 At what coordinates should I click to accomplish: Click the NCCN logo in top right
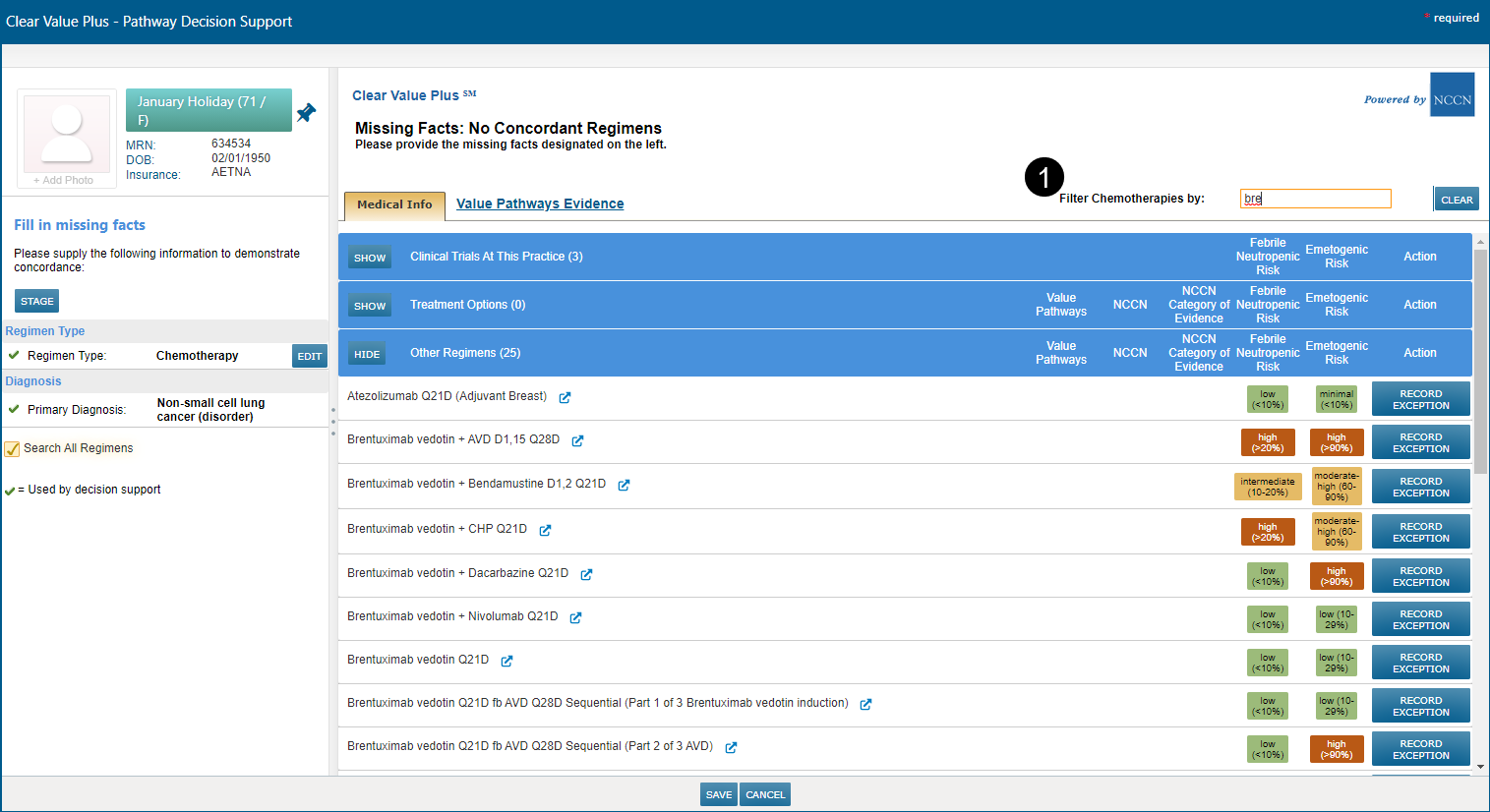pyautogui.click(x=1452, y=95)
